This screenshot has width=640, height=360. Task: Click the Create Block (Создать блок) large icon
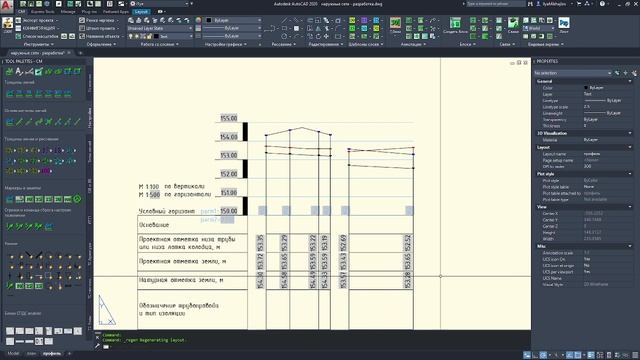click(x=455, y=25)
